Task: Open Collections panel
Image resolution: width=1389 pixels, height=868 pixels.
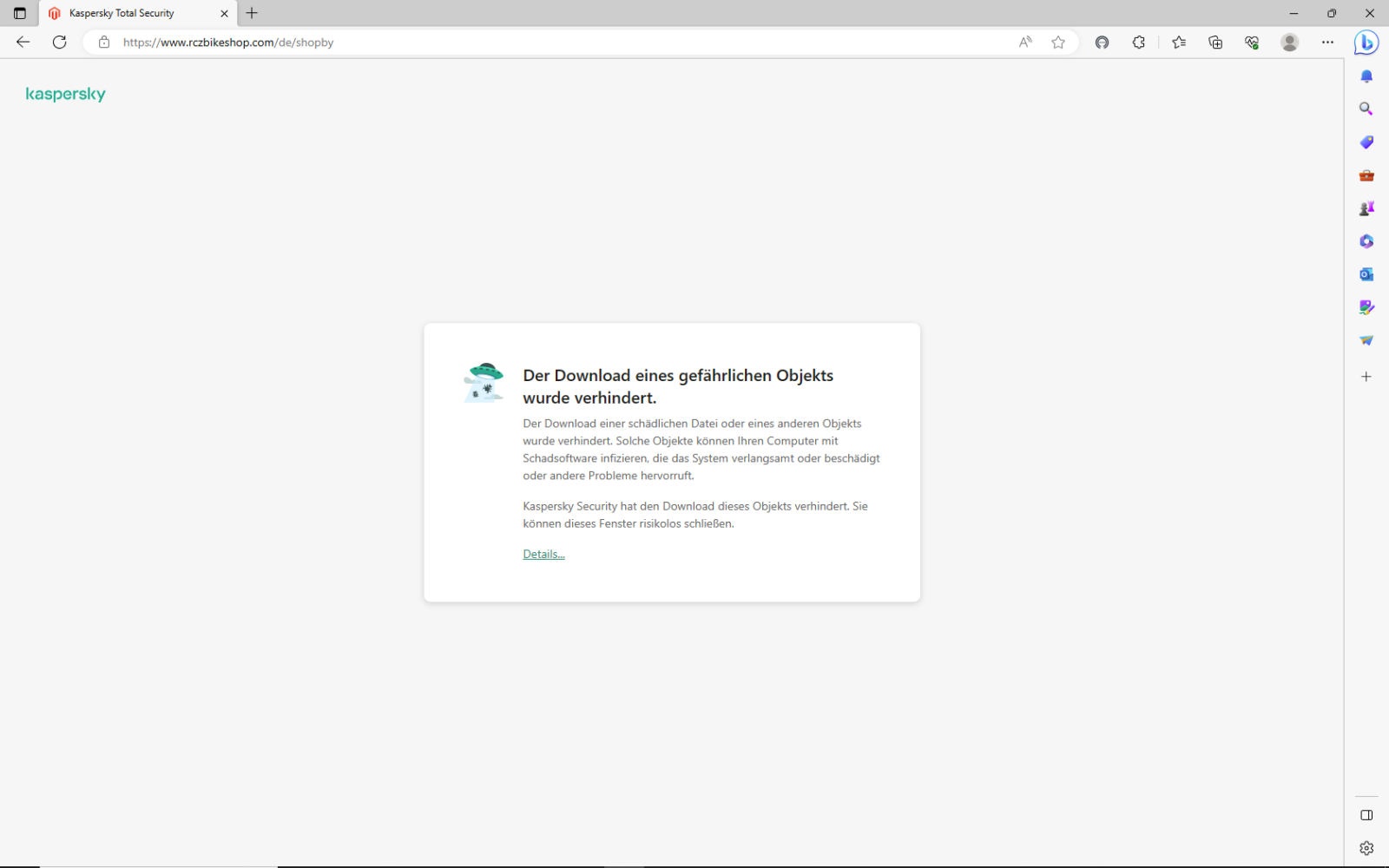Action: point(1215,42)
